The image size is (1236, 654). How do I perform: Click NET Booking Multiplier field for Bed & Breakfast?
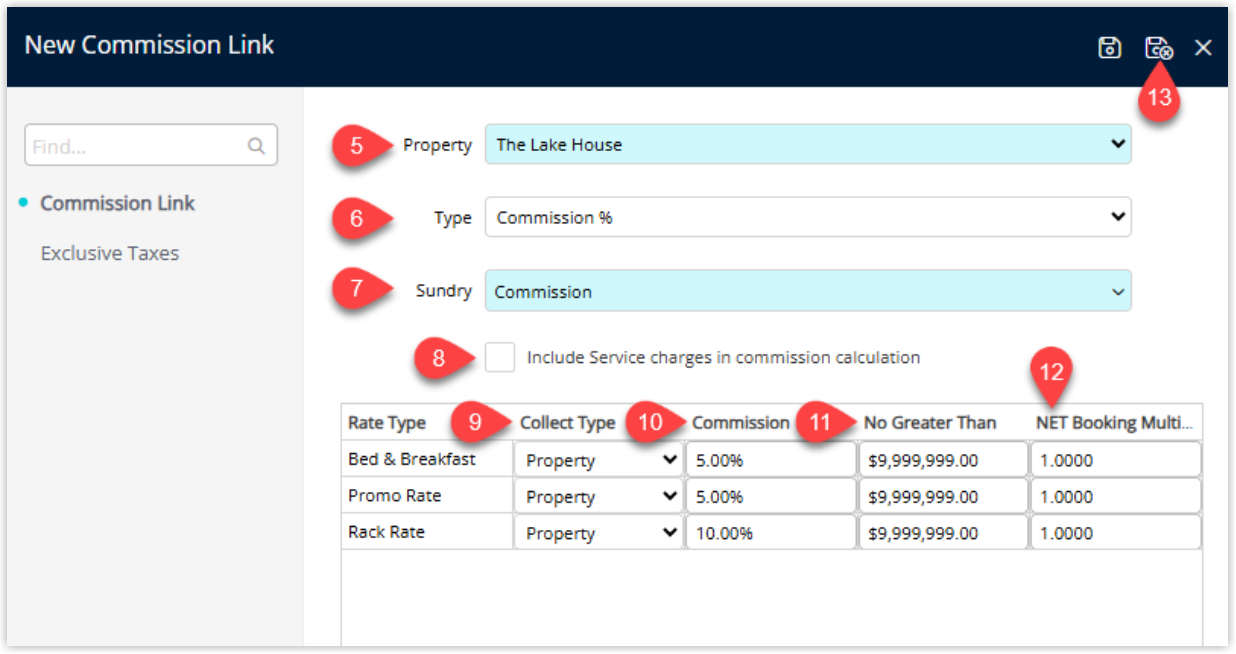(x=1116, y=460)
